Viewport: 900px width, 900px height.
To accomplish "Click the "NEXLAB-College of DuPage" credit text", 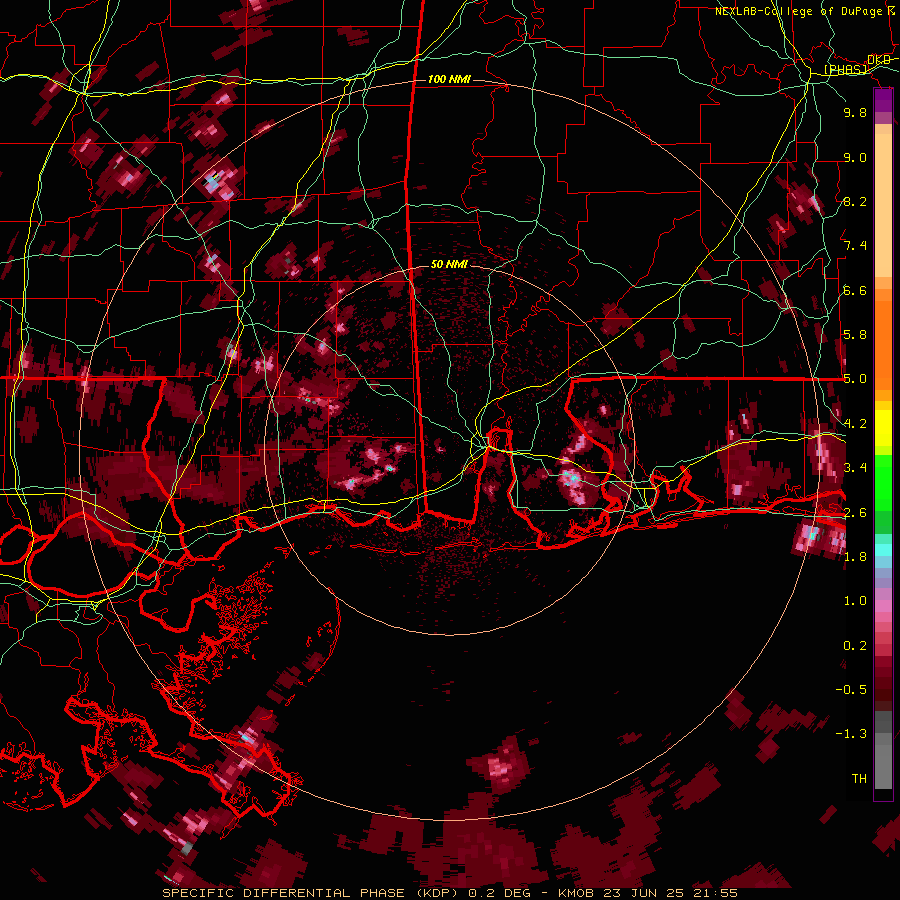I will (798, 11).
